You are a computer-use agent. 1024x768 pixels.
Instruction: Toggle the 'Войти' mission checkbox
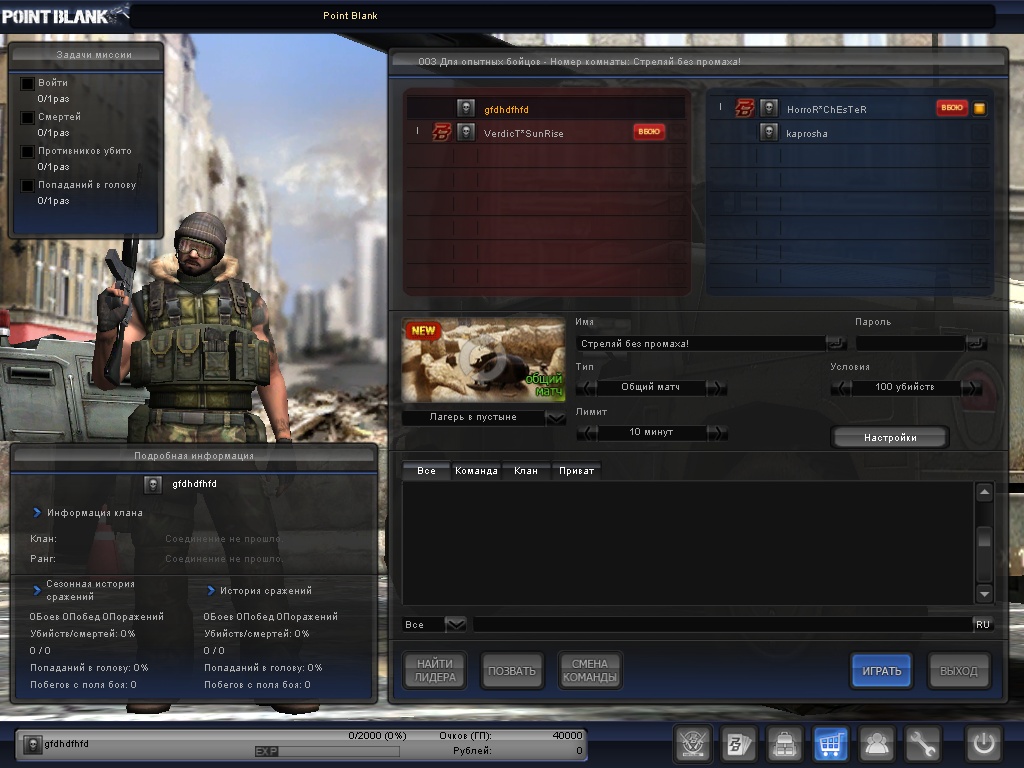pos(28,83)
